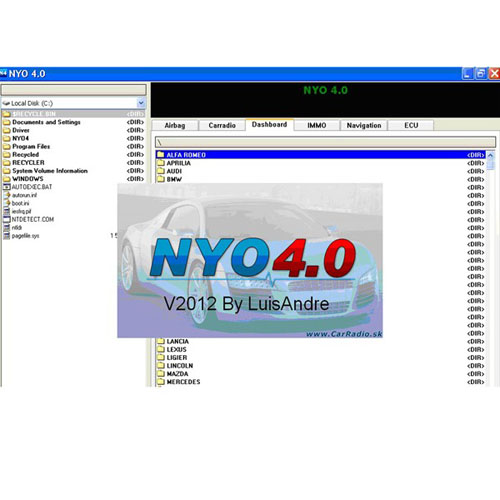Click the ALFA ROMEO folder icon
The height and width of the screenshot is (500, 500).
161,155
